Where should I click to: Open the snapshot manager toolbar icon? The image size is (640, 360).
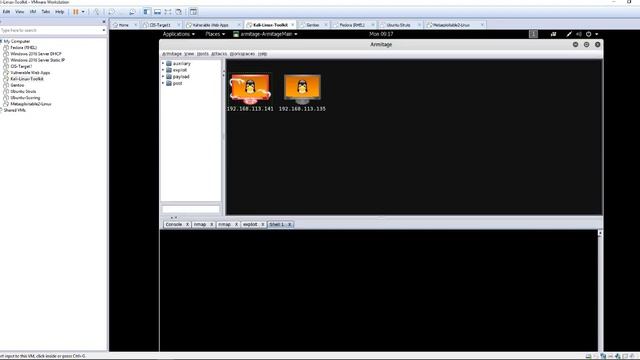click(x=132, y=12)
